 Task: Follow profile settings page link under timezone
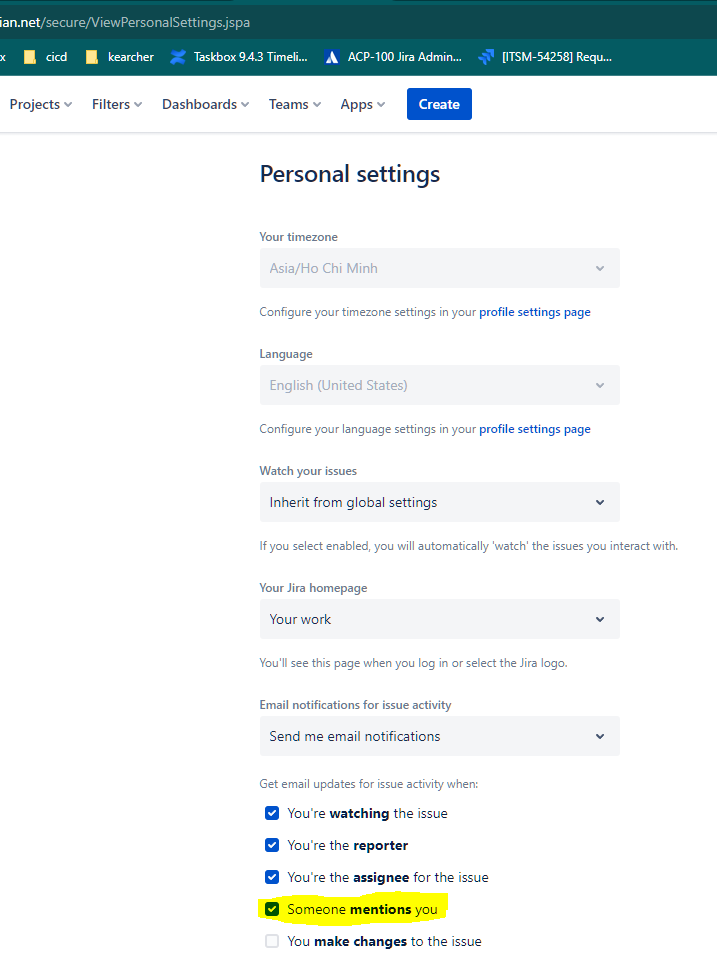click(x=535, y=312)
